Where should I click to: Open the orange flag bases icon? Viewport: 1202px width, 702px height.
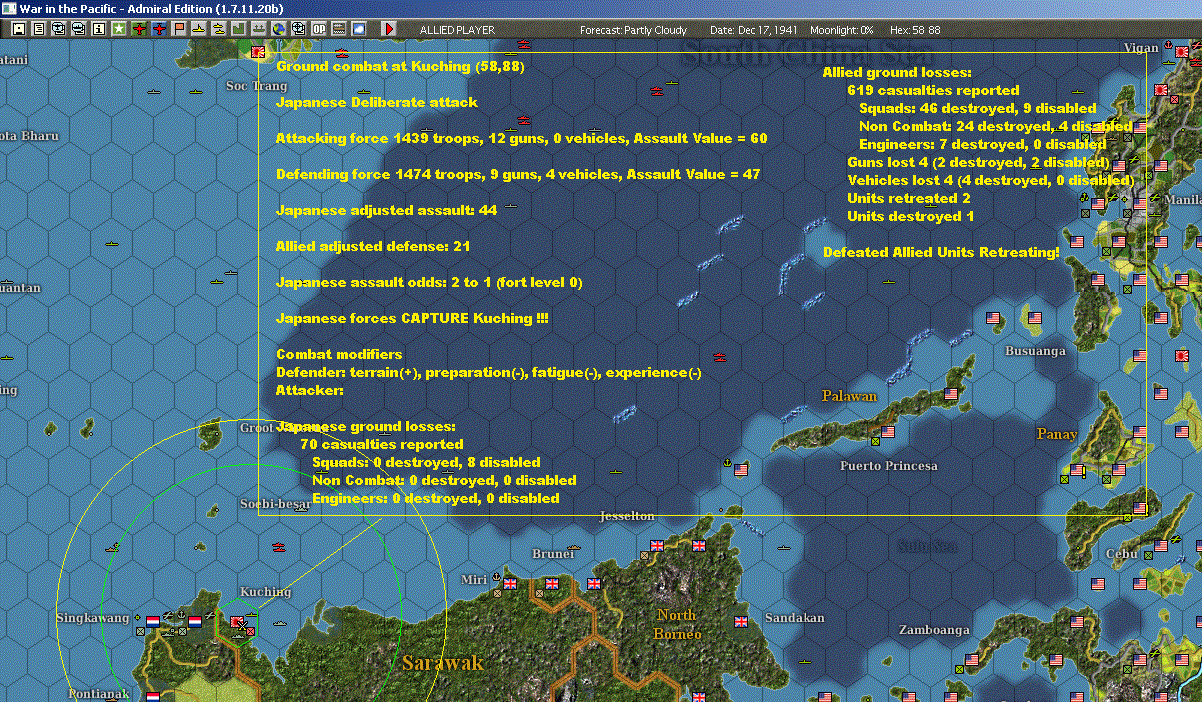pos(179,29)
